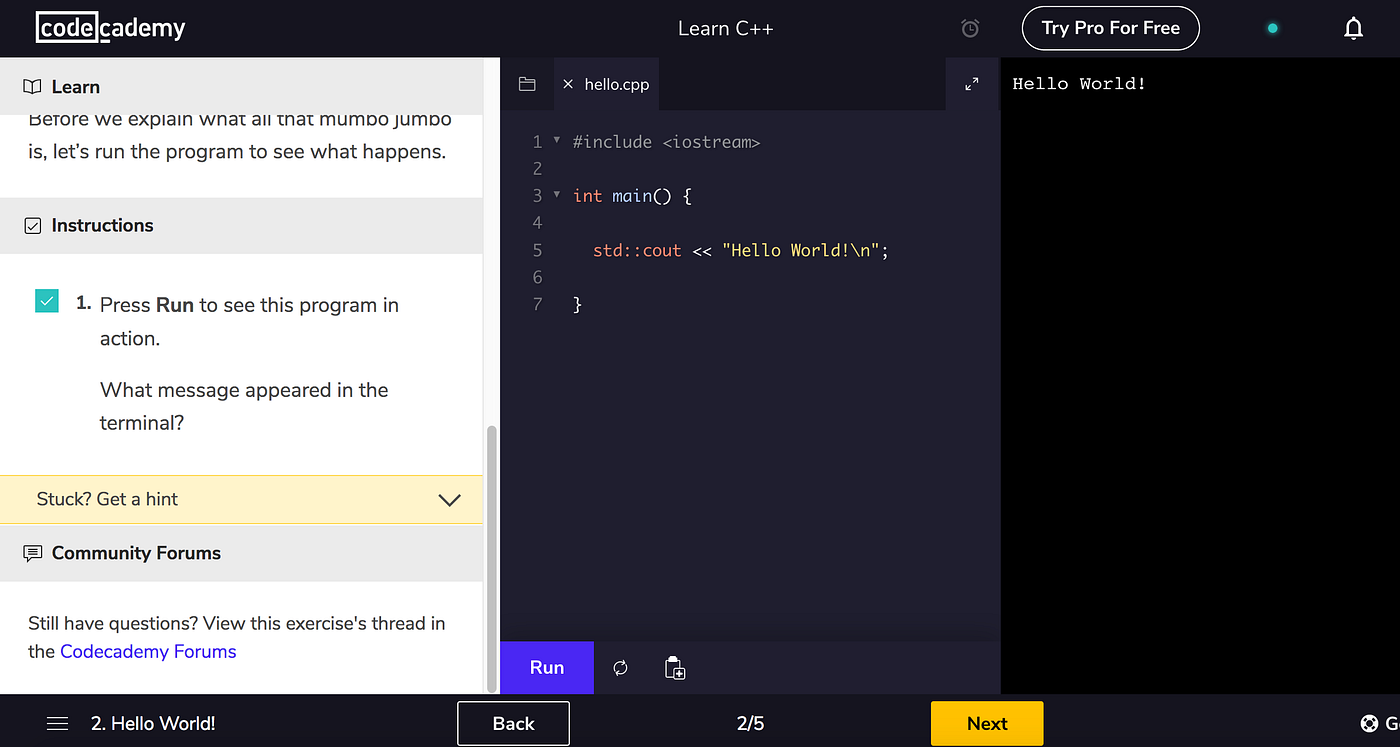Open the Get Help lifebuoy icon
This screenshot has height=747, width=1400.
(1368, 723)
